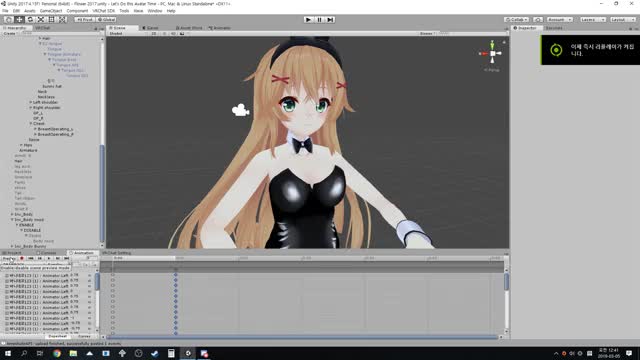This screenshot has height=360, width=640.
Task: Switch Animation window to Curves view
Action: pyautogui.click(x=84, y=336)
